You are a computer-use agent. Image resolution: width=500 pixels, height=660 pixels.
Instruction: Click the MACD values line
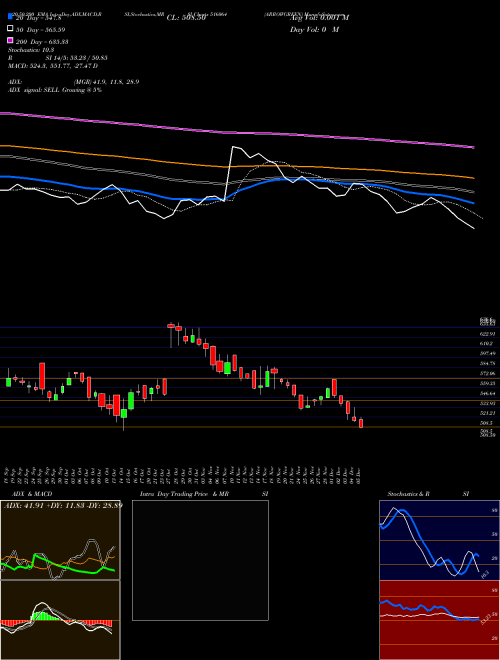click(53, 66)
